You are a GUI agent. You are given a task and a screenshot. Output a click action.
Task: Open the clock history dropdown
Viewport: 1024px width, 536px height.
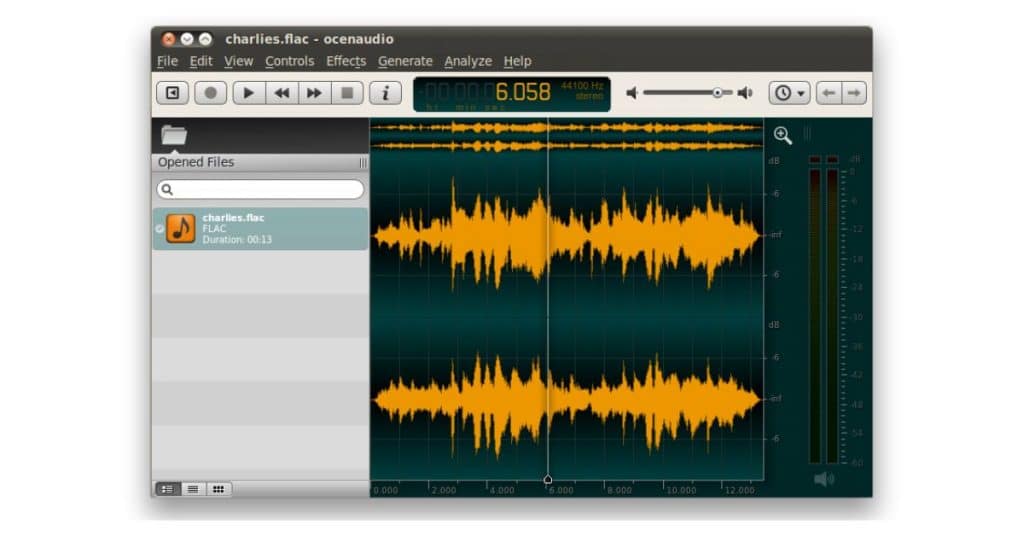tap(789, 93)
